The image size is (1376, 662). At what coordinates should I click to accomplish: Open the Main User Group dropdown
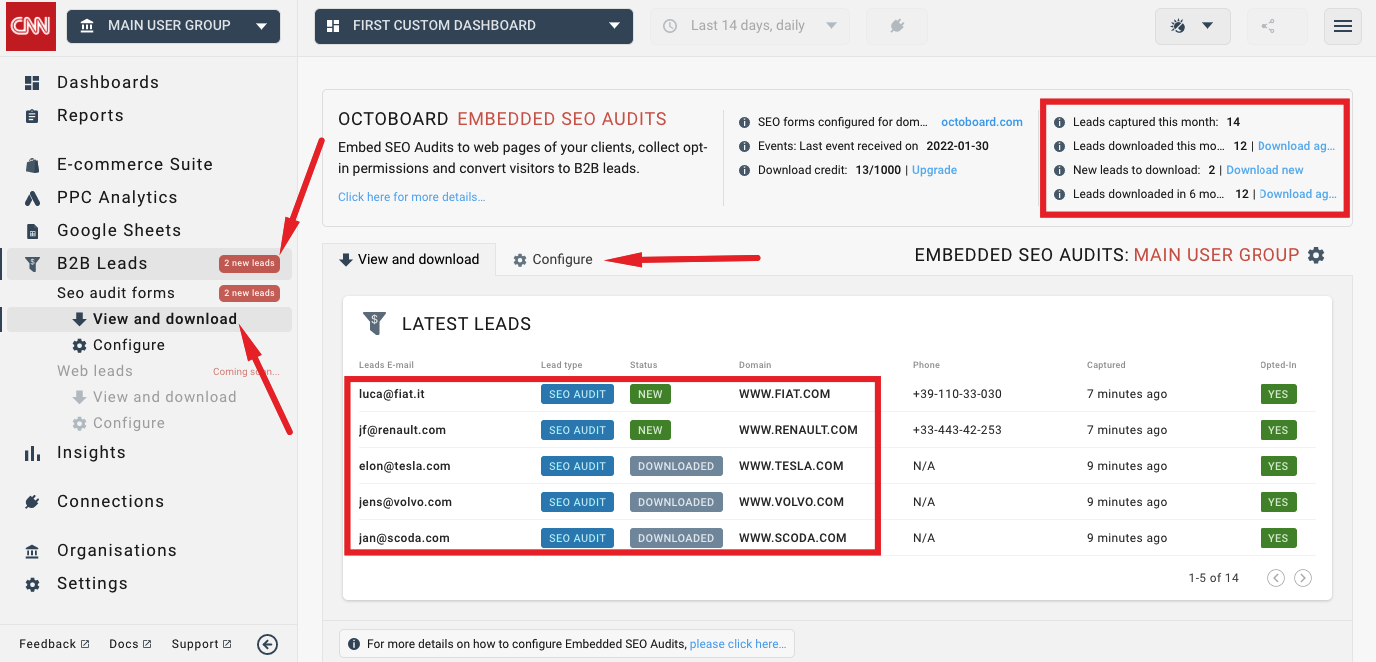click(174, 26)
